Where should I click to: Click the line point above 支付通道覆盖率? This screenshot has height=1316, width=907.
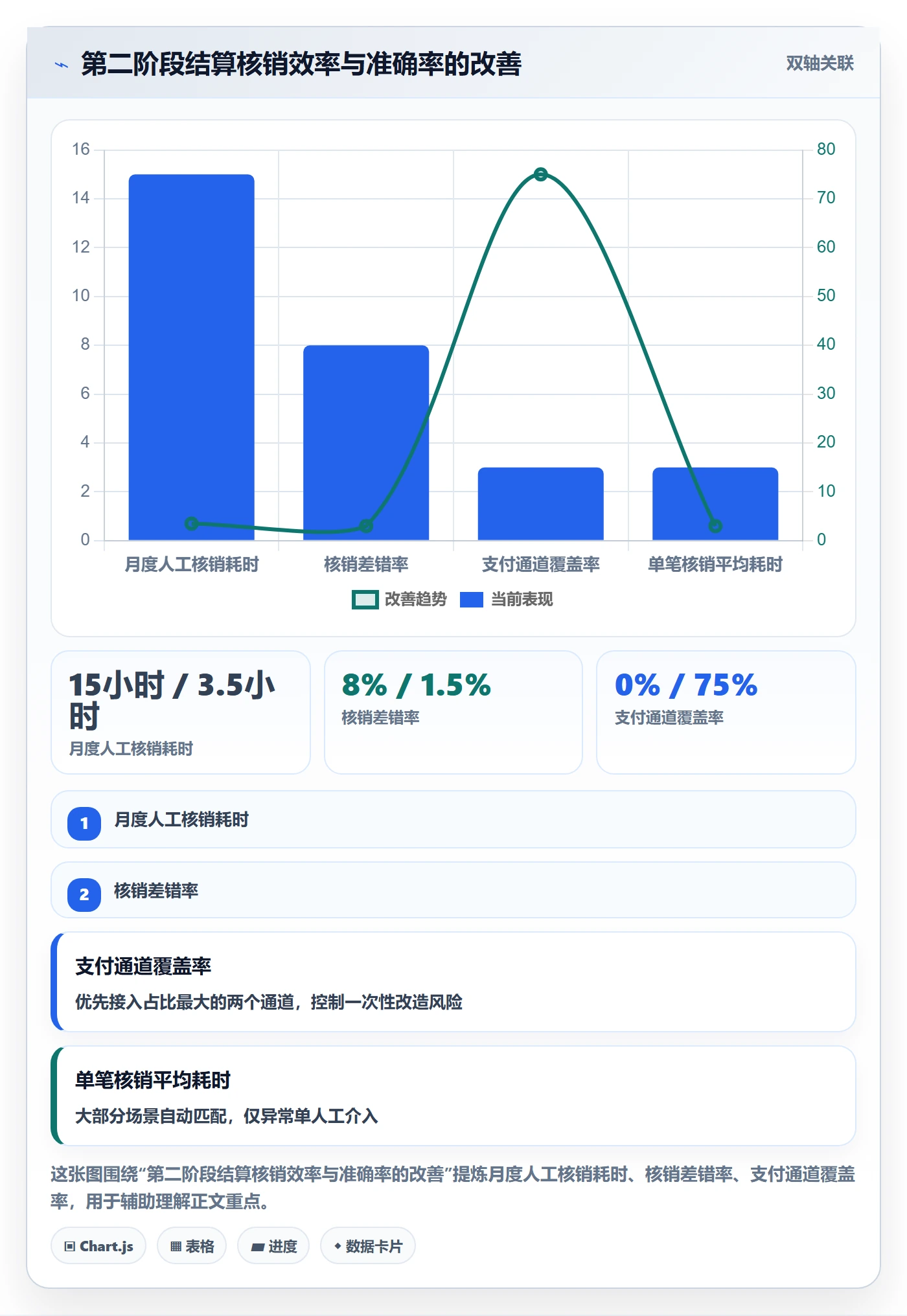coord(541,174)
